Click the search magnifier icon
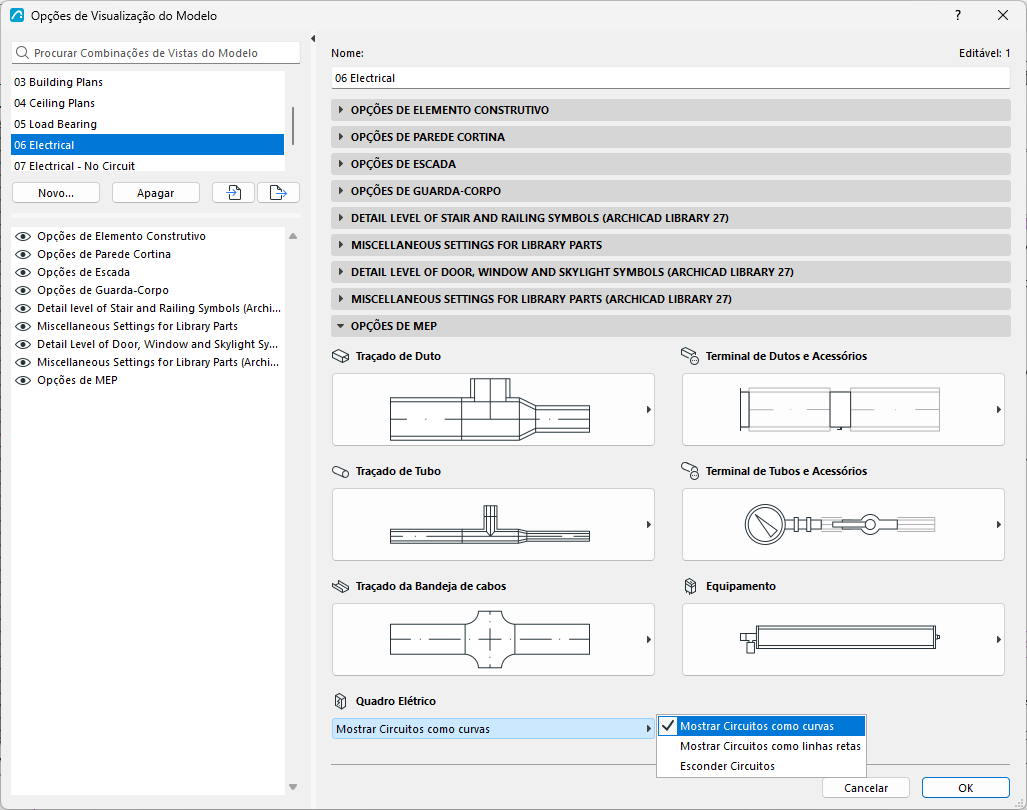The height and width of the screenshot is (810, 1027). [x=22, y=53]
